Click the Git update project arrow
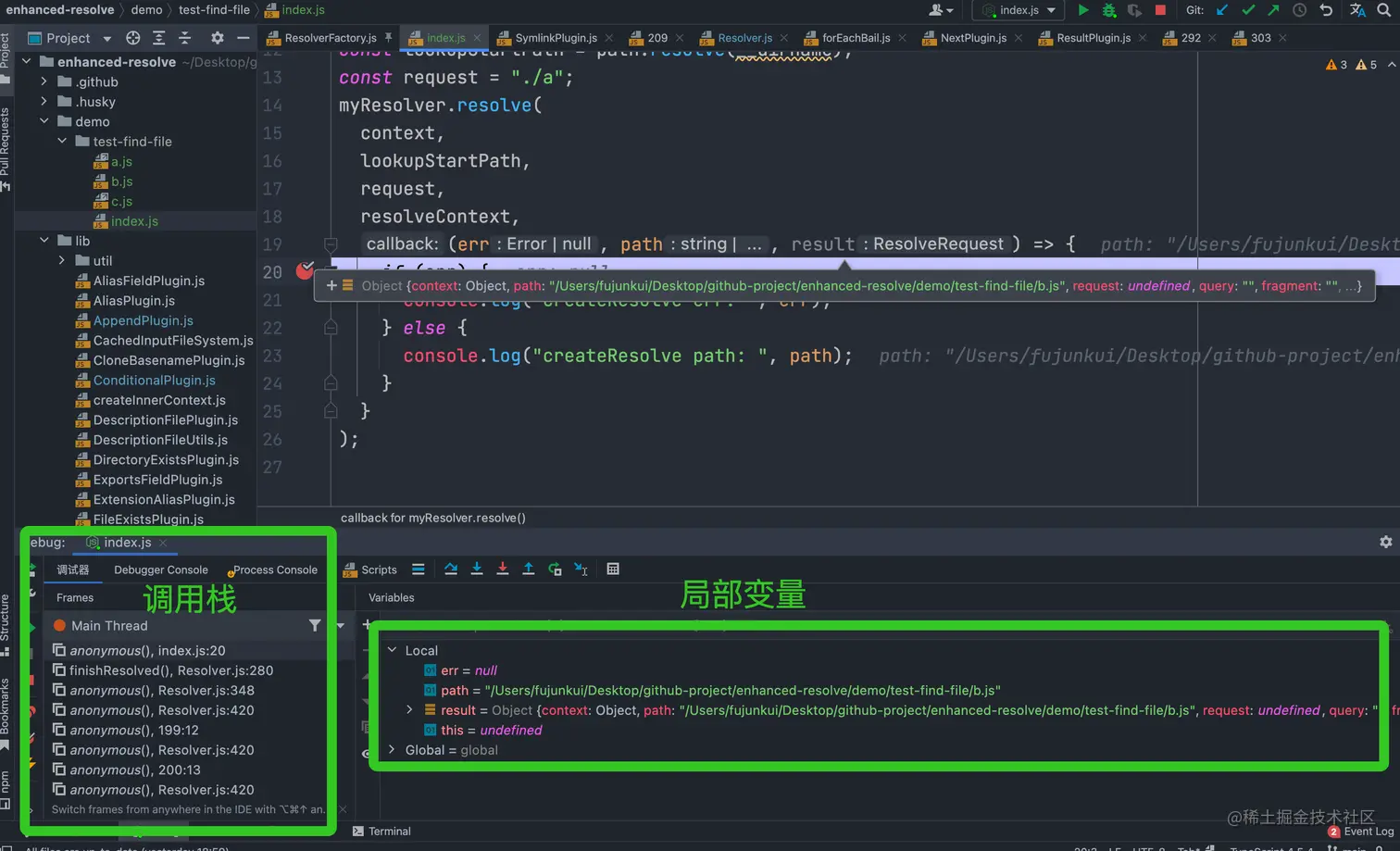The image size is (1400, 851). [x=1222, y=10]
